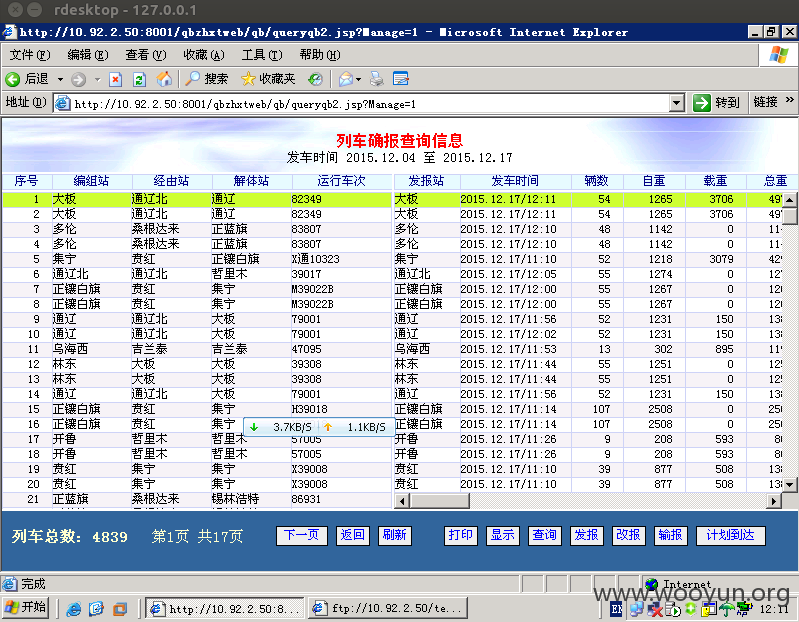Image resolution: width=799 pixels, height=622 pixels.
Task: Click 刷新 refresh button
Action: pos(394,535)
